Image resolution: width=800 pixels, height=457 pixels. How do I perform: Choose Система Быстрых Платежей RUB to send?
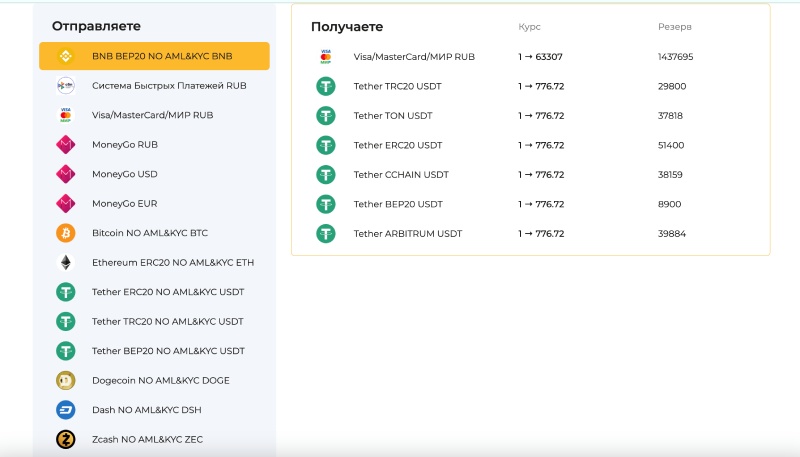tap(168, 86)
